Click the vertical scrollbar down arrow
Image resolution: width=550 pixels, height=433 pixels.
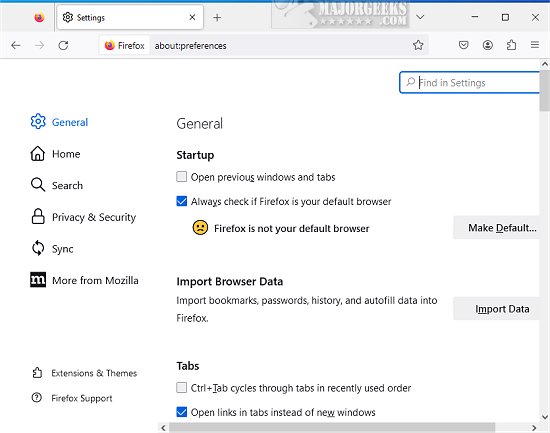click(544, 417)
